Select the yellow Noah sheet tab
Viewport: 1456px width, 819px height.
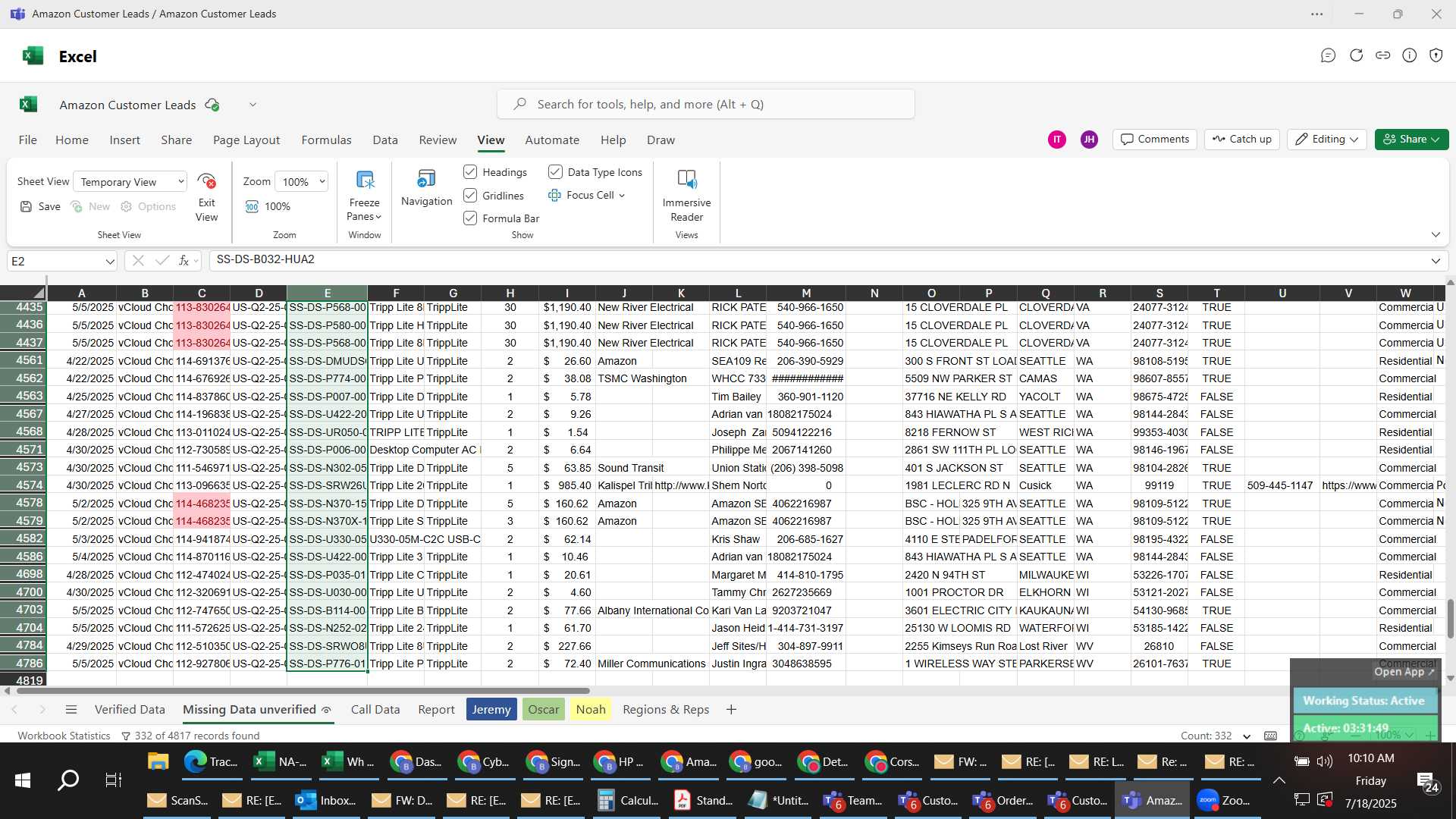(x=591, y=710)
